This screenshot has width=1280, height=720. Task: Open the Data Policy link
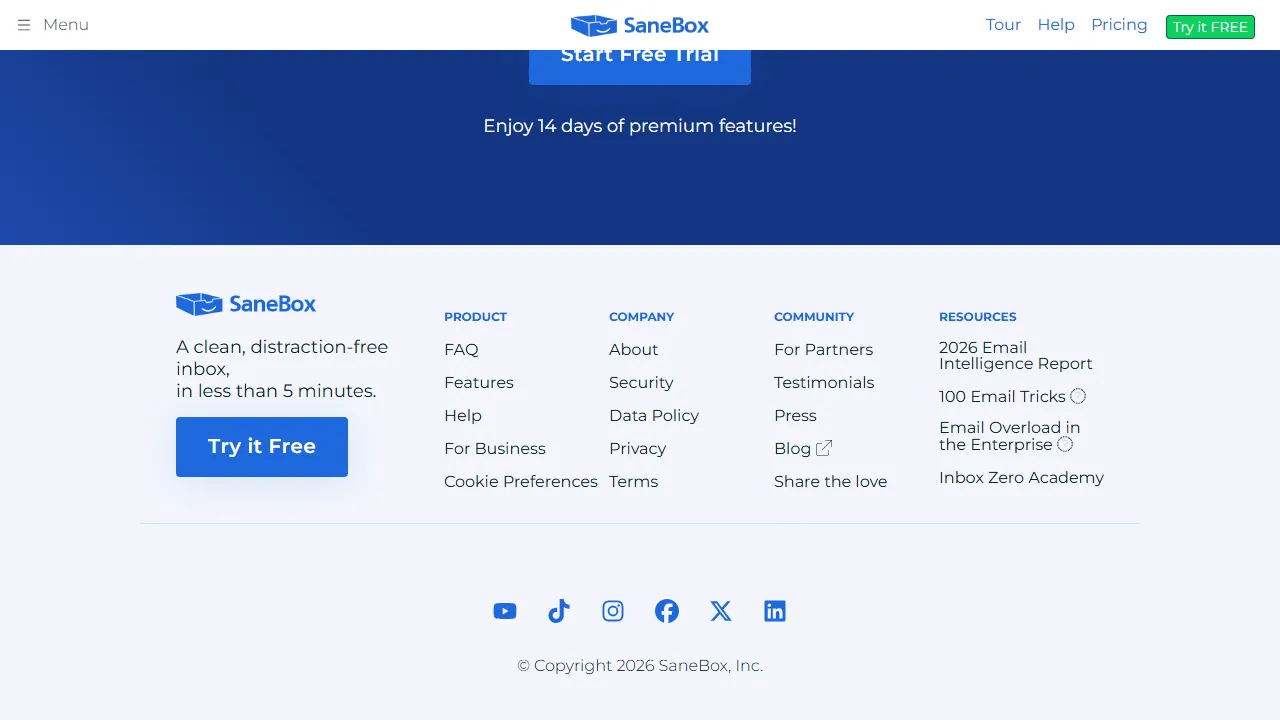pyautogui.click(x=654, y=415)
